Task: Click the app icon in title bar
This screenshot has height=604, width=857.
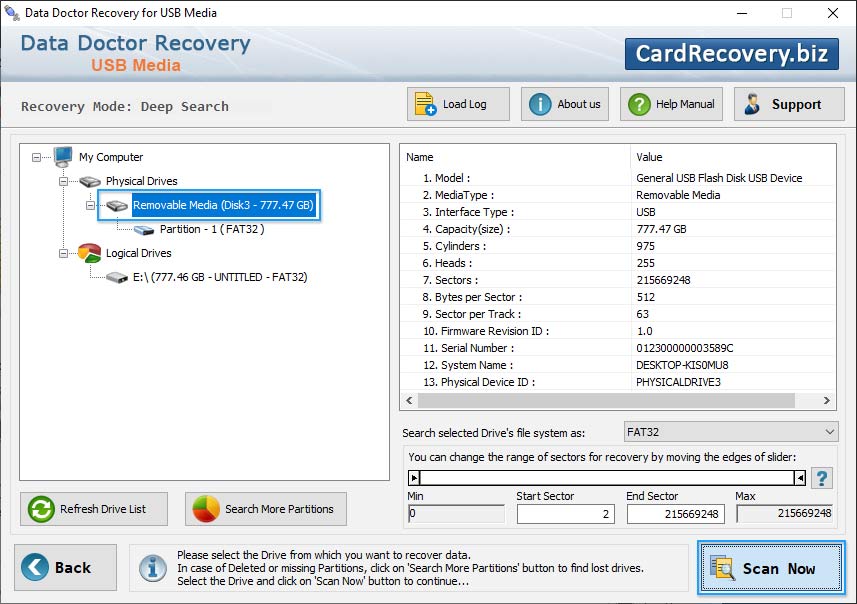Action: pos(11,12)
